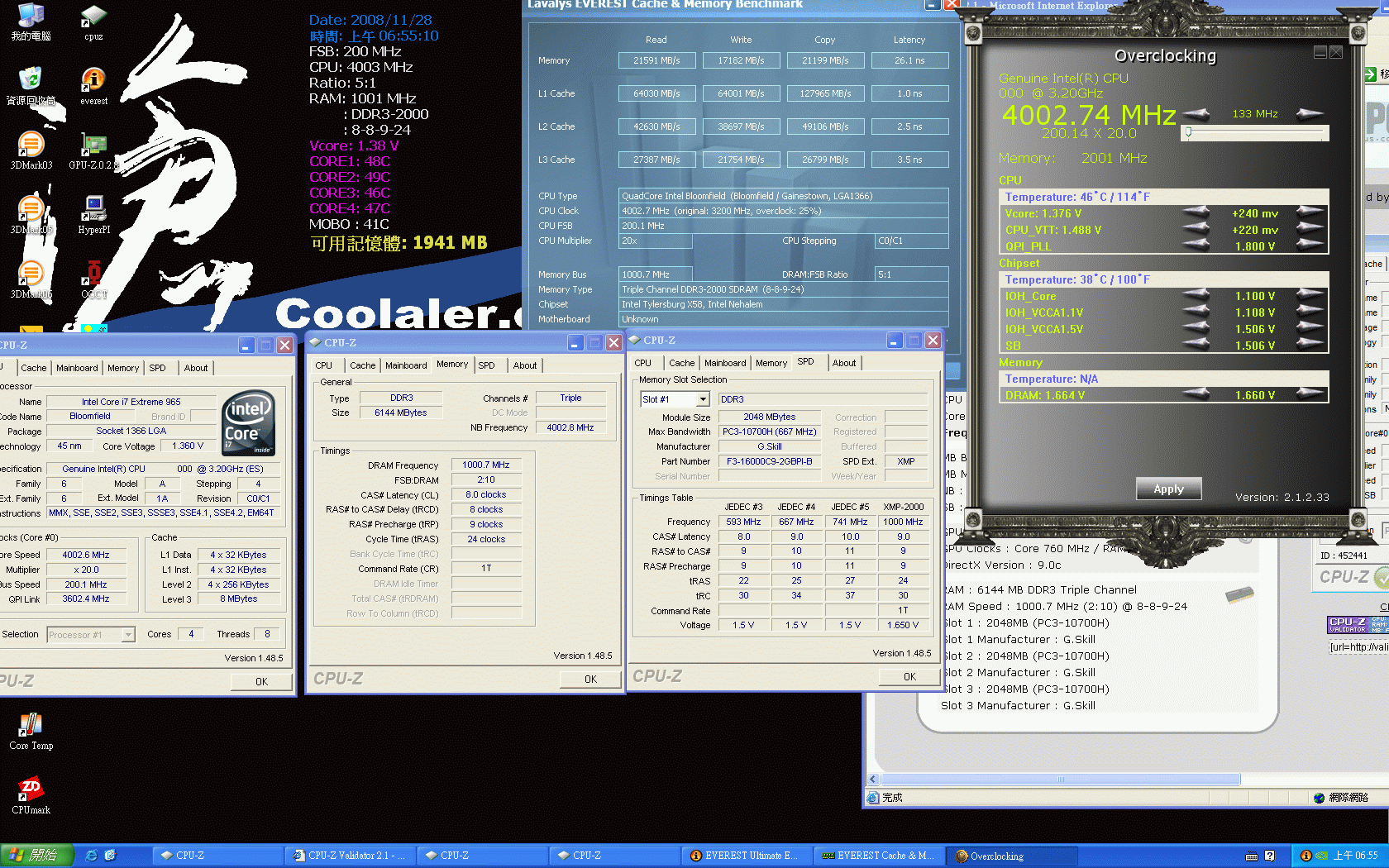
Task: Click the Internet Explorer quick launch icon
Action: tap(92, 856)
